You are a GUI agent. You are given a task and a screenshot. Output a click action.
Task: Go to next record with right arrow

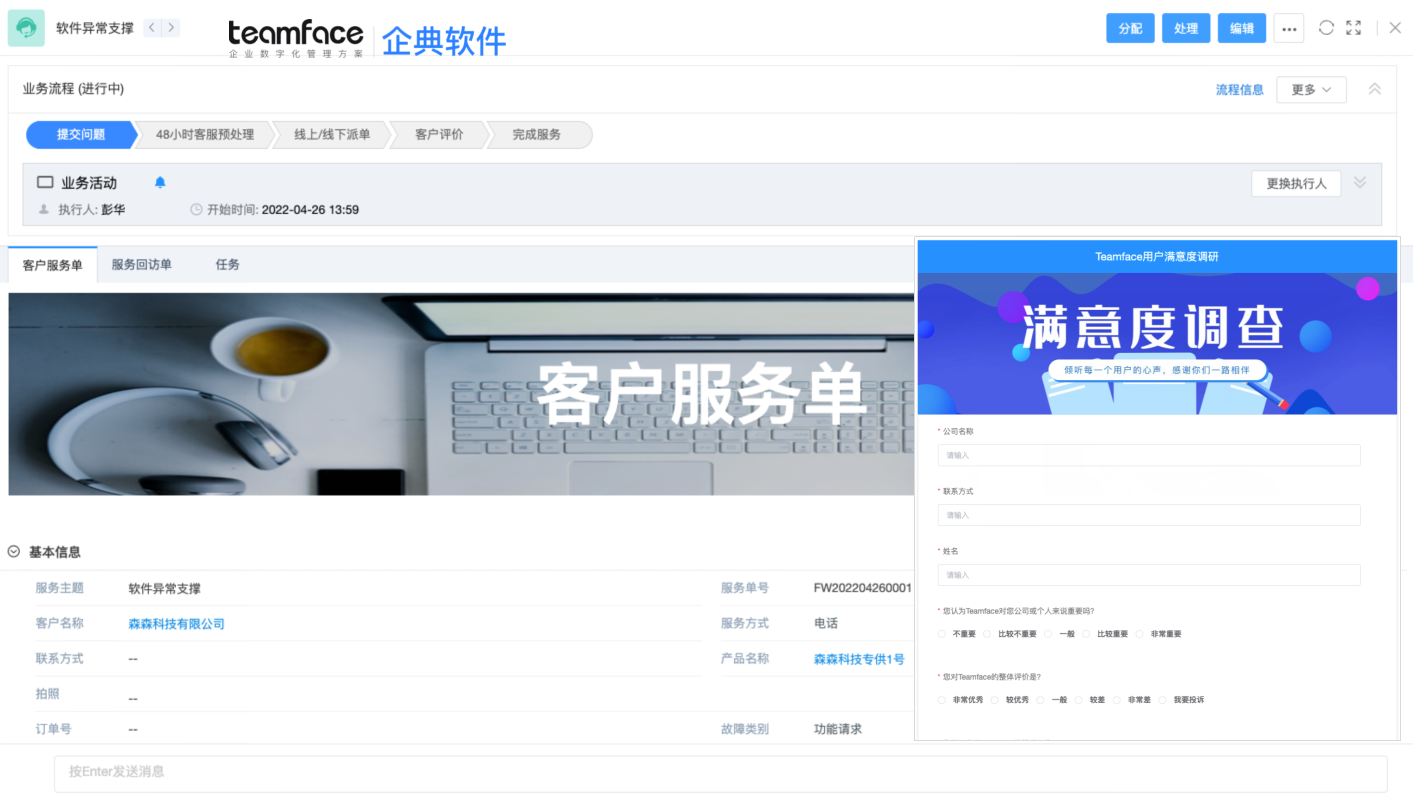point(171,28)
